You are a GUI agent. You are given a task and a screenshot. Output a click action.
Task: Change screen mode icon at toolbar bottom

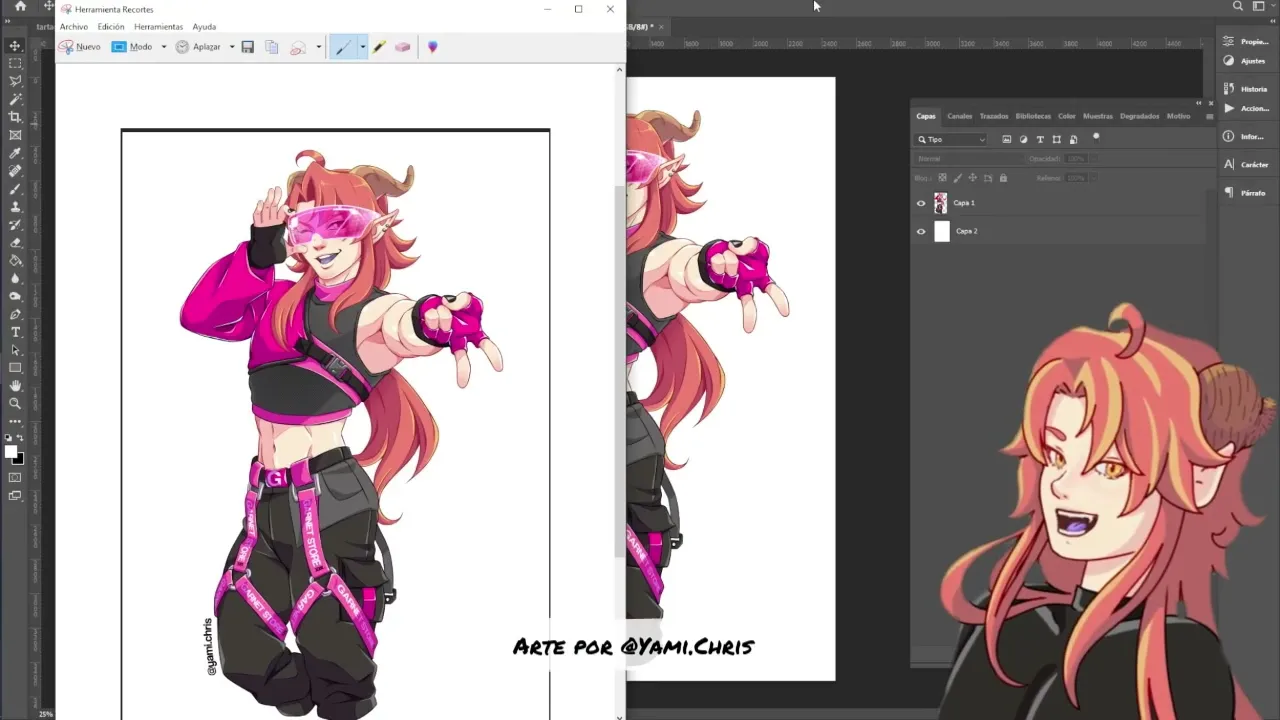click(x=15, y=496)
